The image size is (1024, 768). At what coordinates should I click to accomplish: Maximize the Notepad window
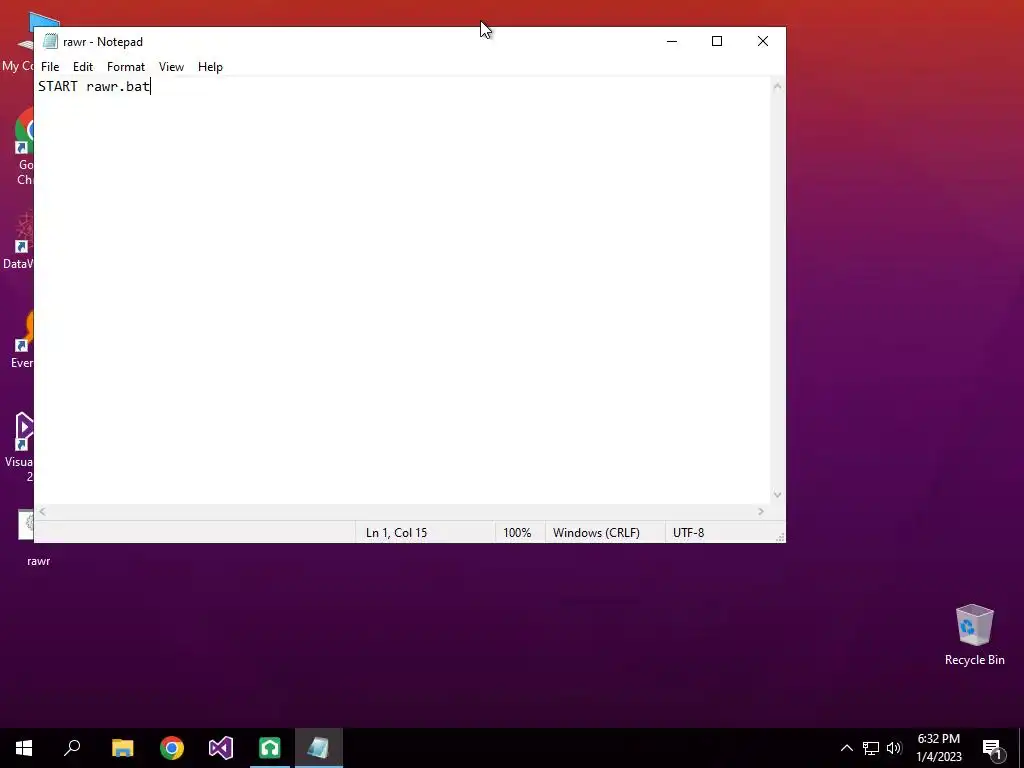[x=717, y=41]
